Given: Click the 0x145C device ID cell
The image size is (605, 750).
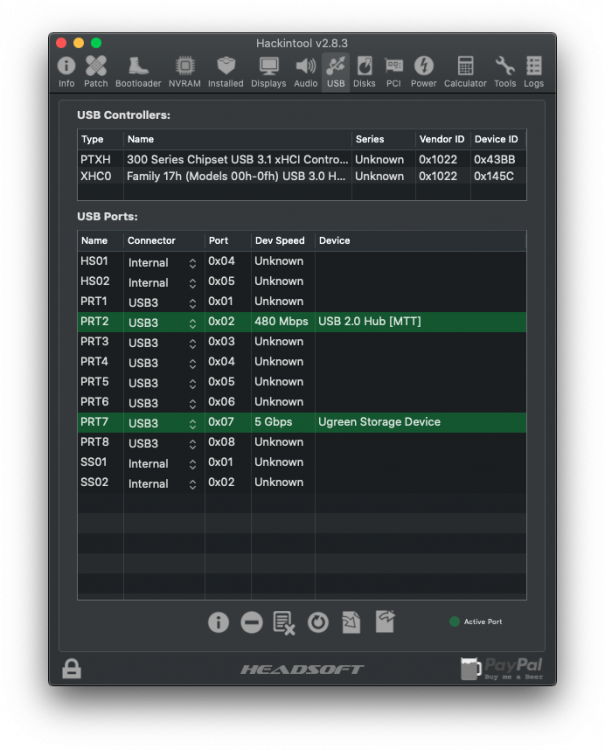Looking at the screenshot, I should click(x=494, y=176).
